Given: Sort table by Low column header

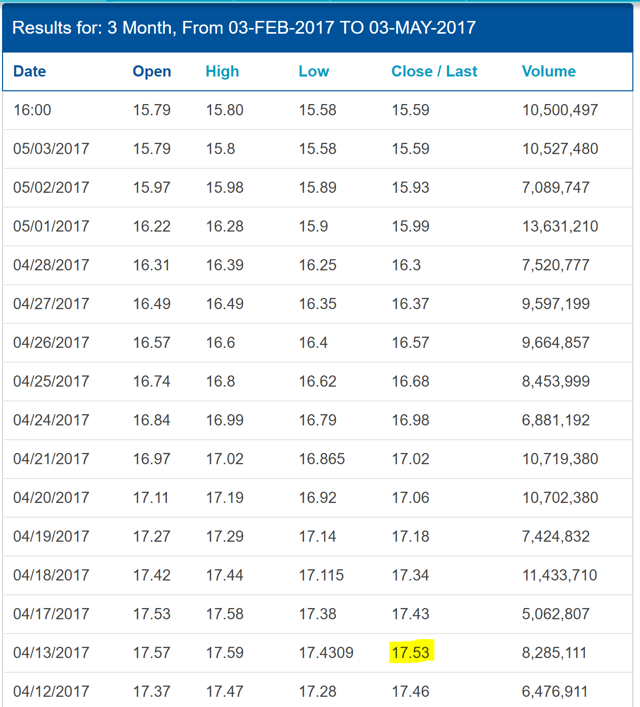Looking at the screenshot, I should click(x=313, y=71).
